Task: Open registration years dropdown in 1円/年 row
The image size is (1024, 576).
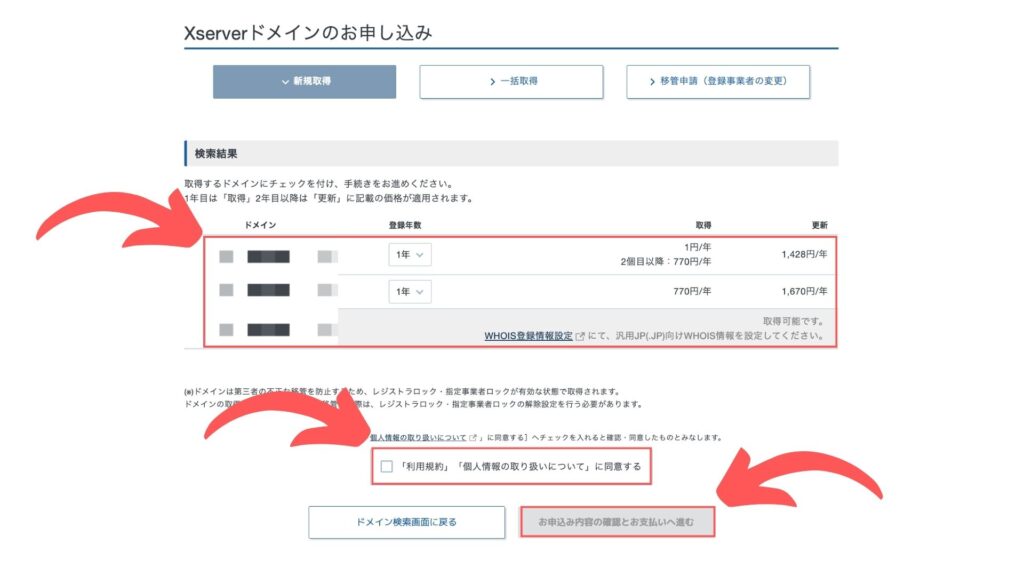Action: coord(409,255)
